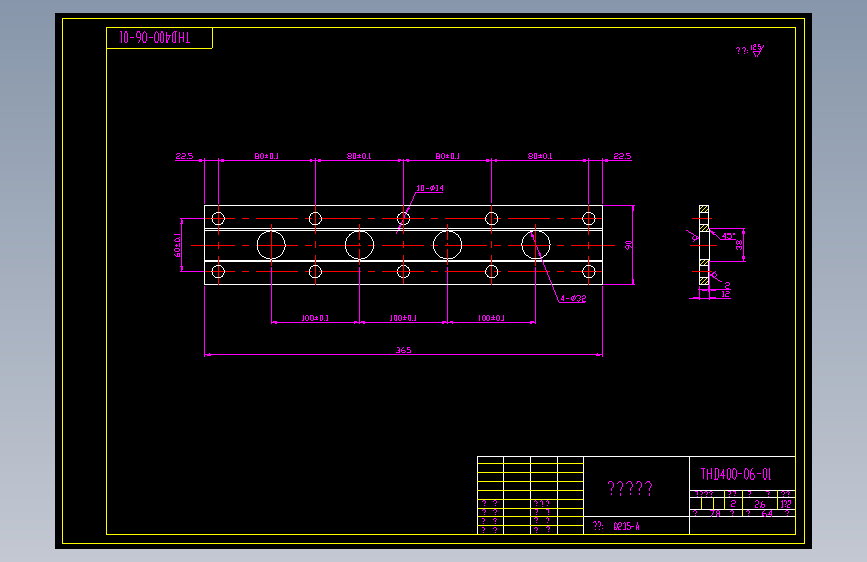This screenshot has height=562, width=867.
Task: Click the 60±0.1 vertical dimension
Action: coord(177,245)
